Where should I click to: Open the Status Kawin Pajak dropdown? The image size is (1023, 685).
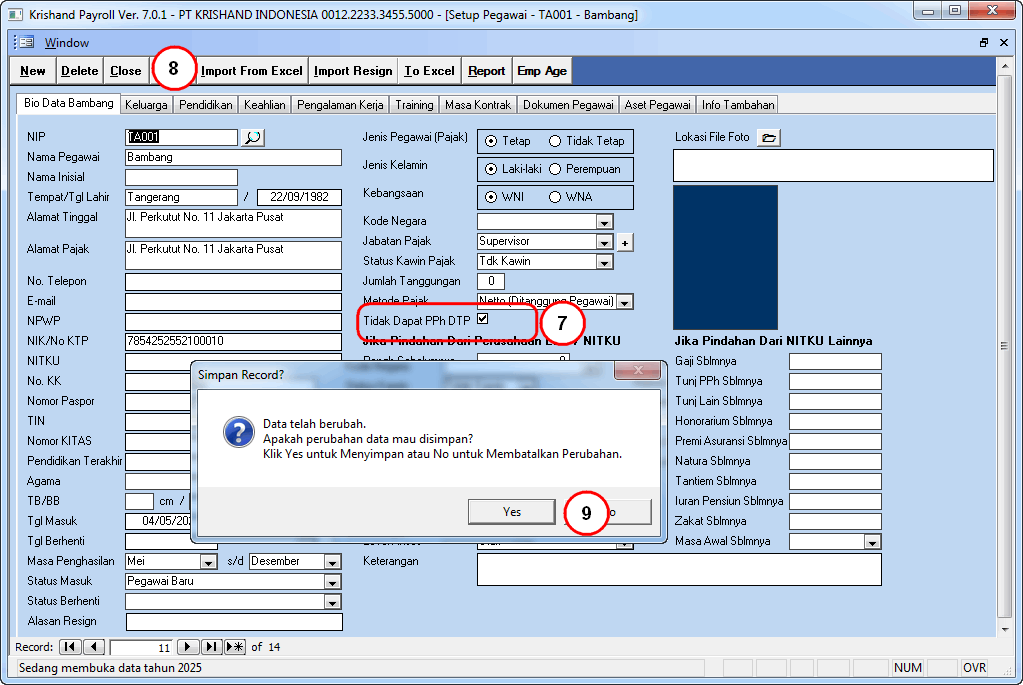pos(604,262)
